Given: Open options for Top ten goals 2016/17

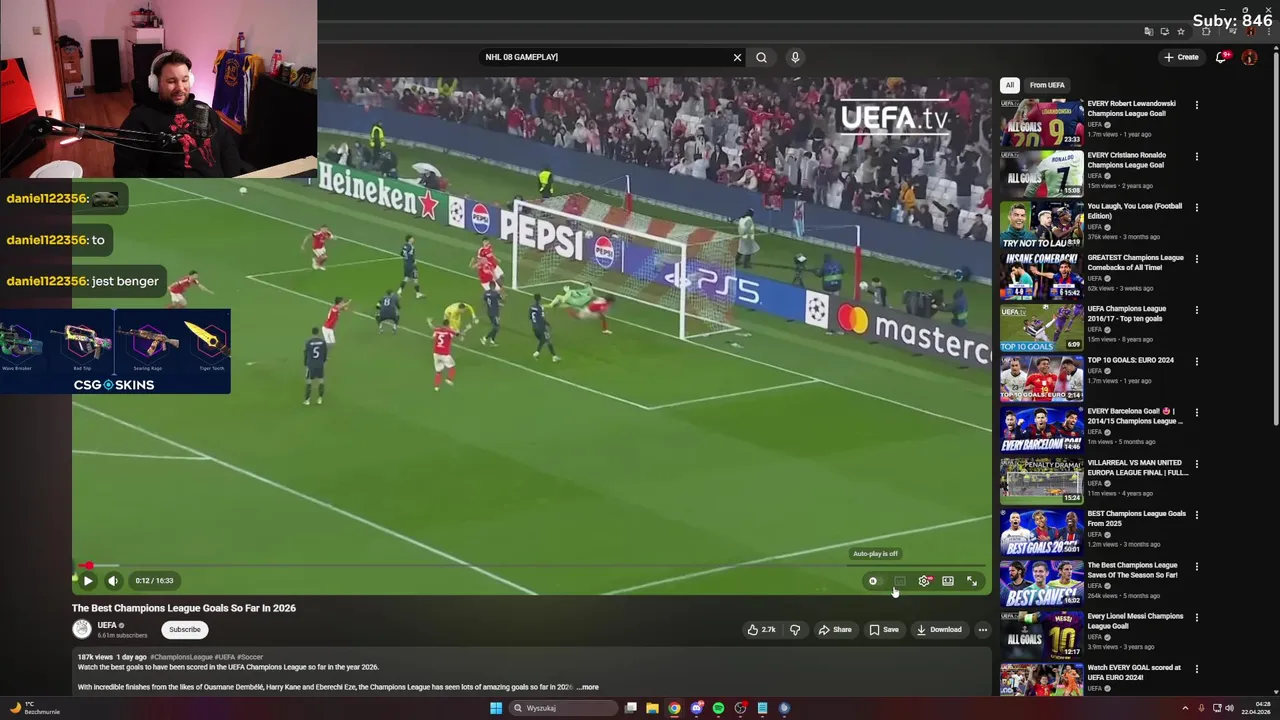Looking at the screenshot, I should pos(1196,310).
